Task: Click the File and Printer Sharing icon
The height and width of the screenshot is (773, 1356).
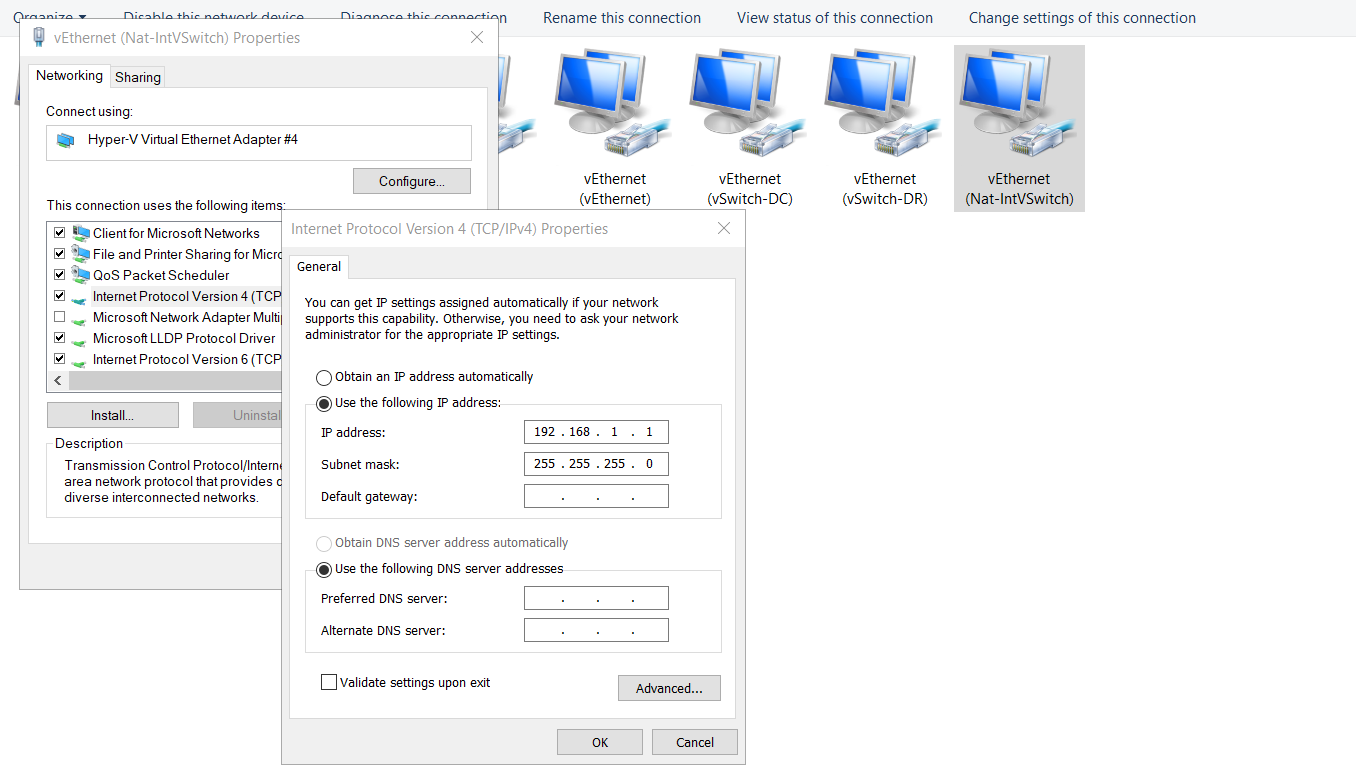Action: pos(81,254)
